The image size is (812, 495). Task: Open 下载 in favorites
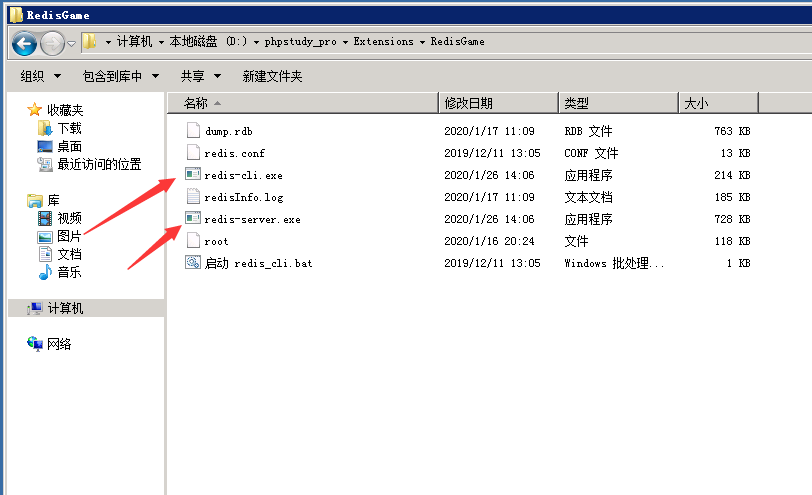point(69,128)
